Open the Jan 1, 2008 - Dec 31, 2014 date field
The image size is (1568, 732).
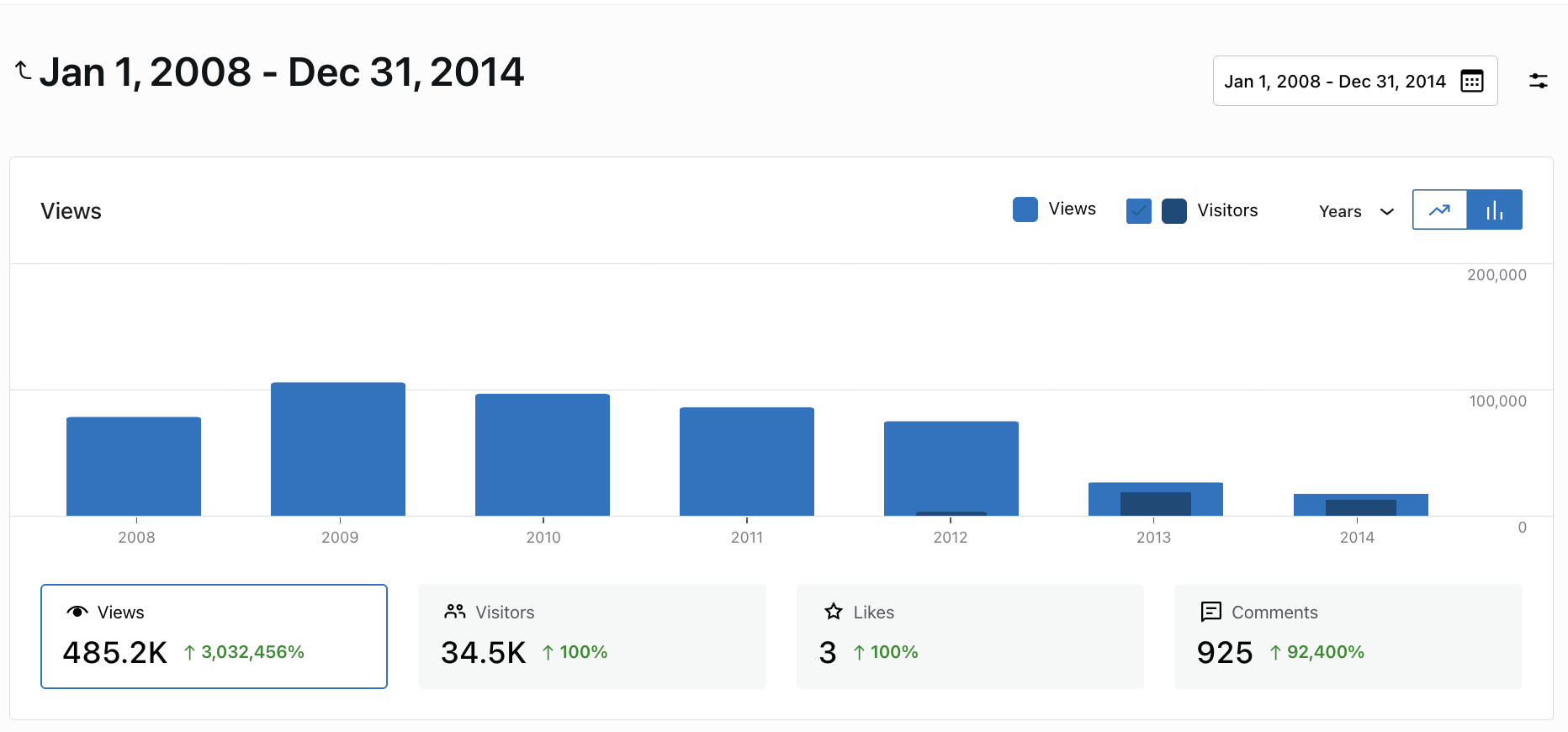tap(1355, 81)
